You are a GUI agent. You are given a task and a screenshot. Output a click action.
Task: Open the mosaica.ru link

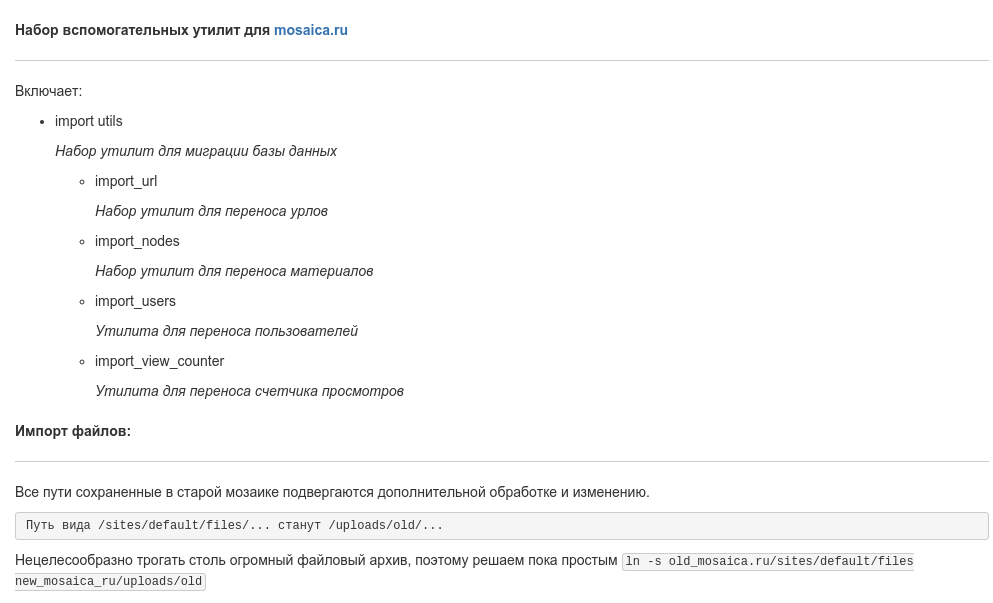coord(310,30)
